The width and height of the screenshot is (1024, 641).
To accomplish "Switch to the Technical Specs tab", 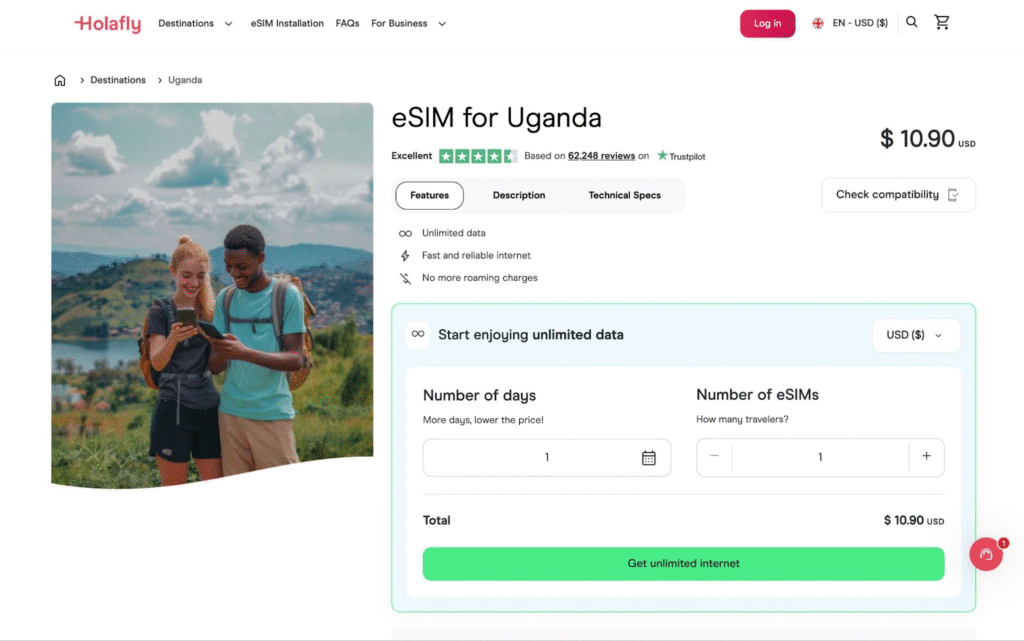I will coord(624,195).
